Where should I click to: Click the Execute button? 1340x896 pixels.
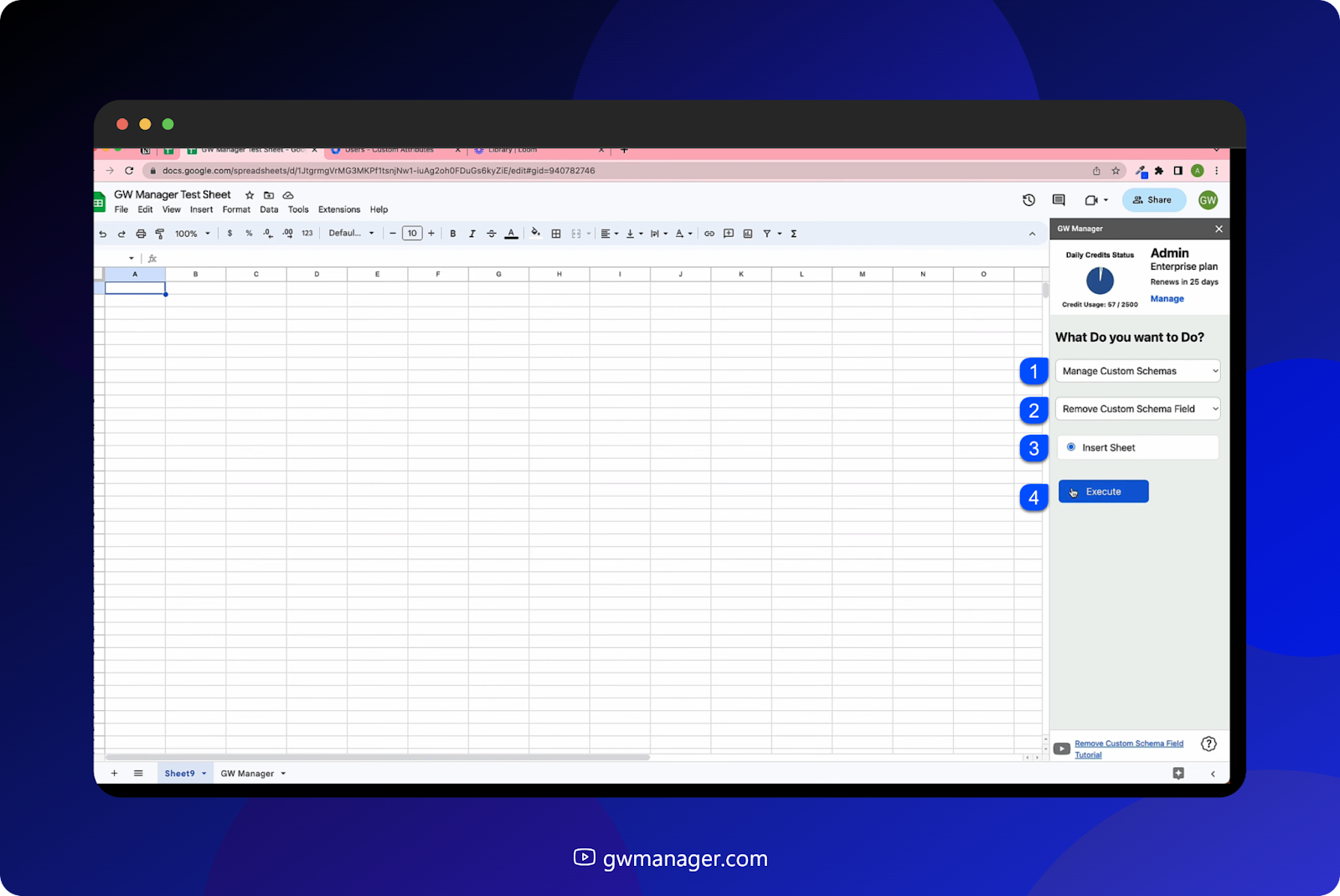click(1103, 492)
